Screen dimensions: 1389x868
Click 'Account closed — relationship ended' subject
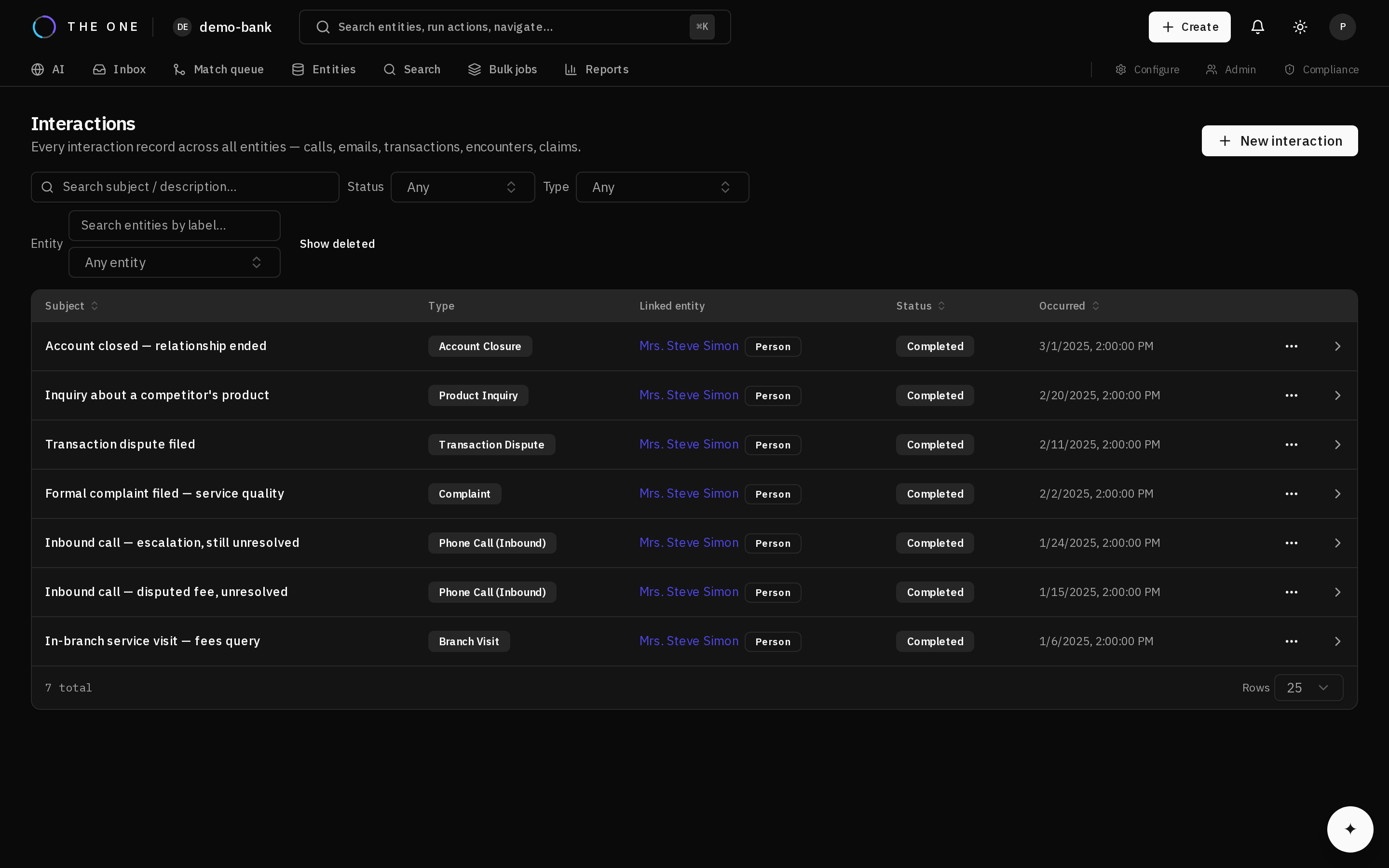tap(156, 346)
